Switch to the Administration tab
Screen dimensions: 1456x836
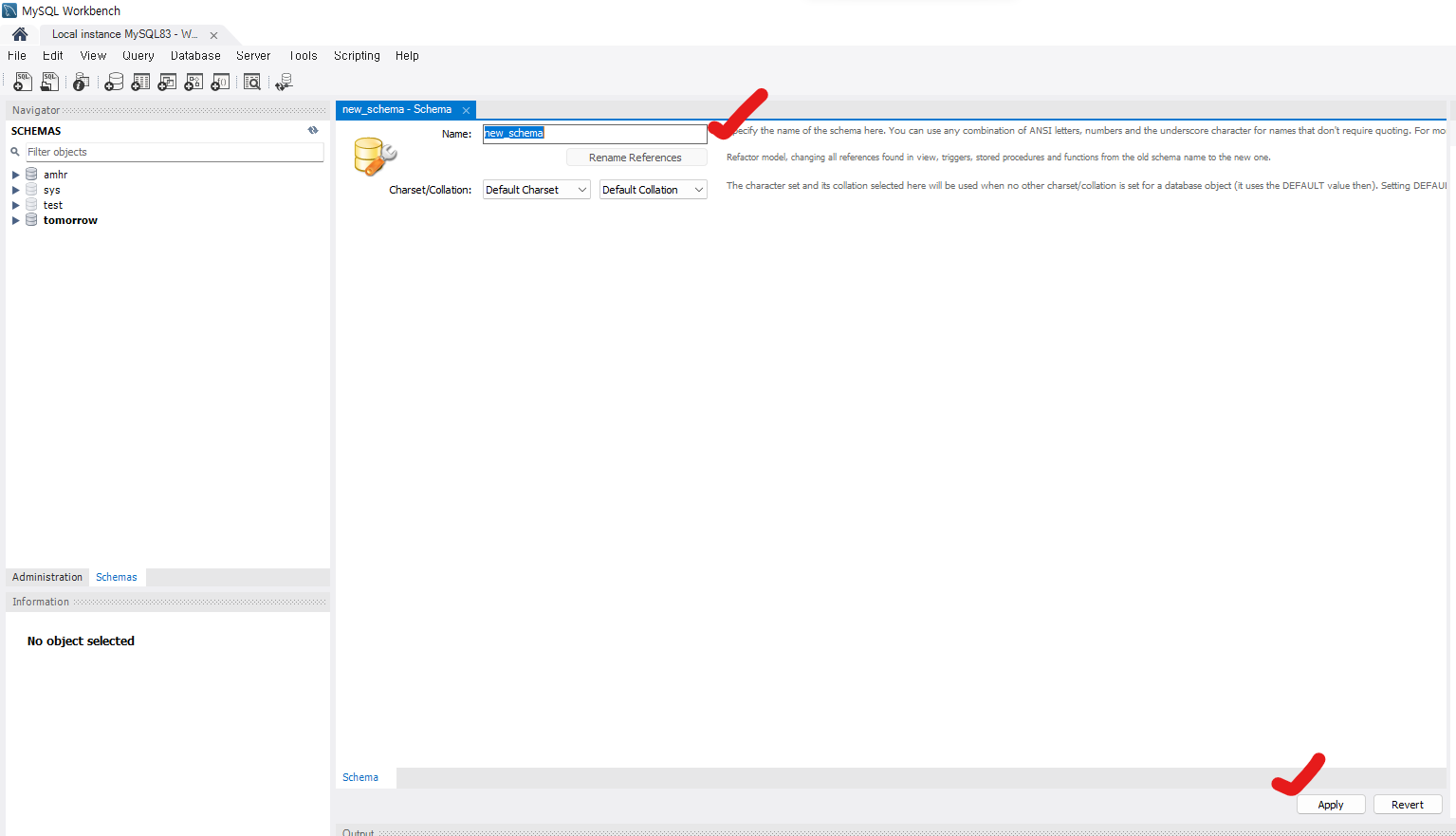pyautogui.click(x=47, y=577)
